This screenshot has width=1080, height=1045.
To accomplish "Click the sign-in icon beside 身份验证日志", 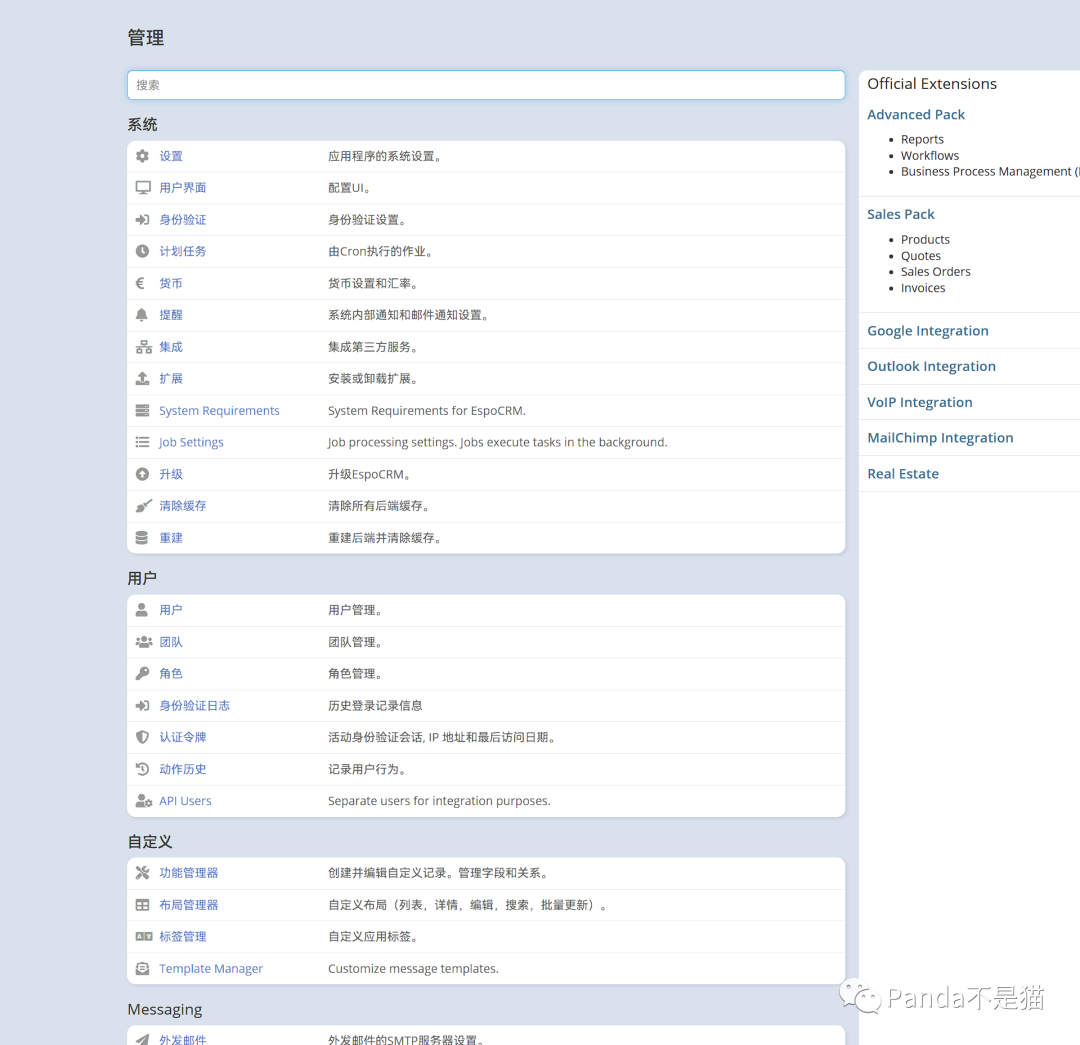I will (x=143, y=705).
